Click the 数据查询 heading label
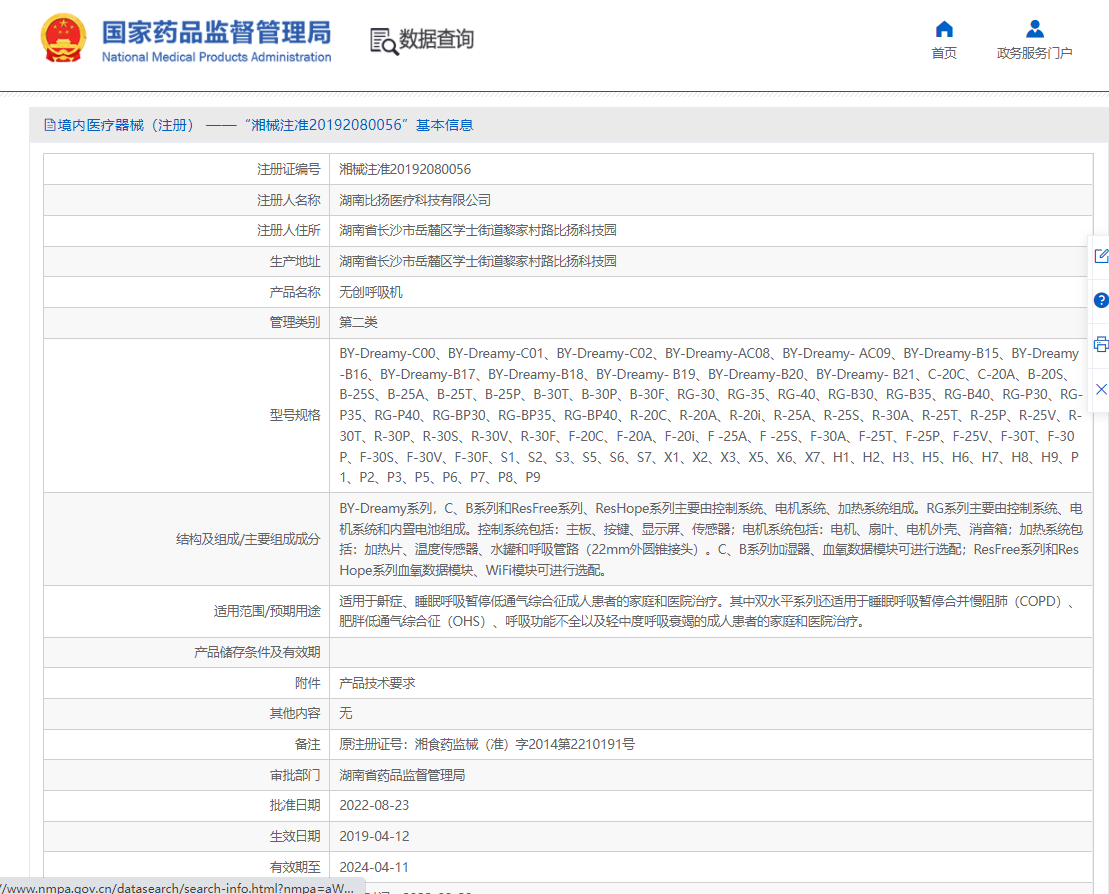The width and height of the screenshot is (1109, 894). pos(436,39)
